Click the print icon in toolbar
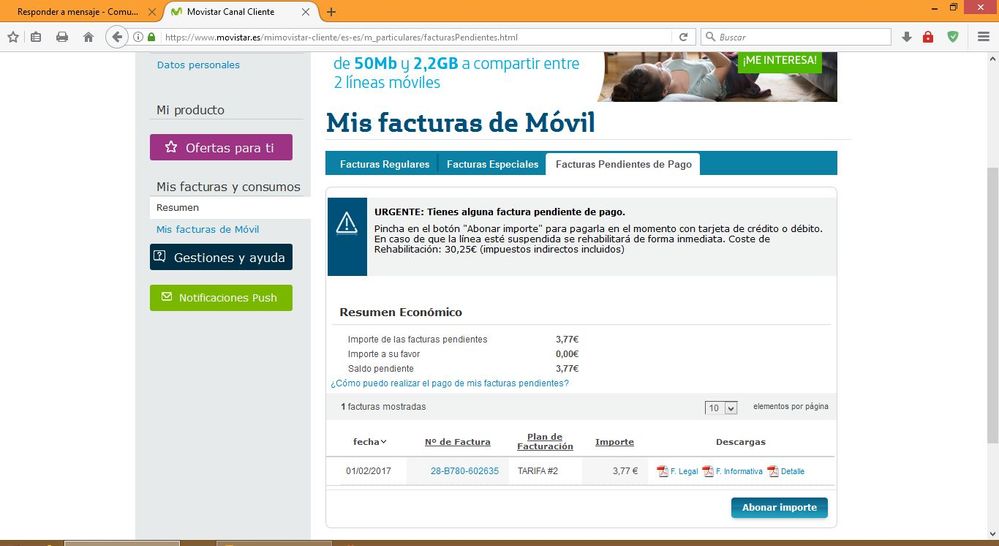 pos(62,37)
